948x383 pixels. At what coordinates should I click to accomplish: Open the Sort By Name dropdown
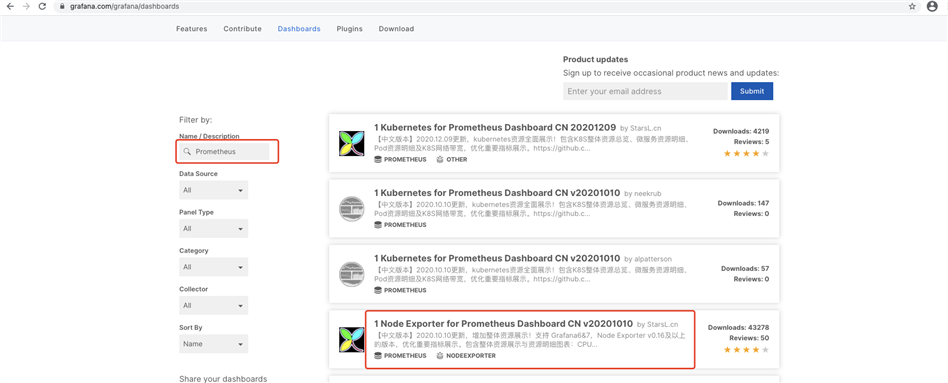(x=213, y=344)
